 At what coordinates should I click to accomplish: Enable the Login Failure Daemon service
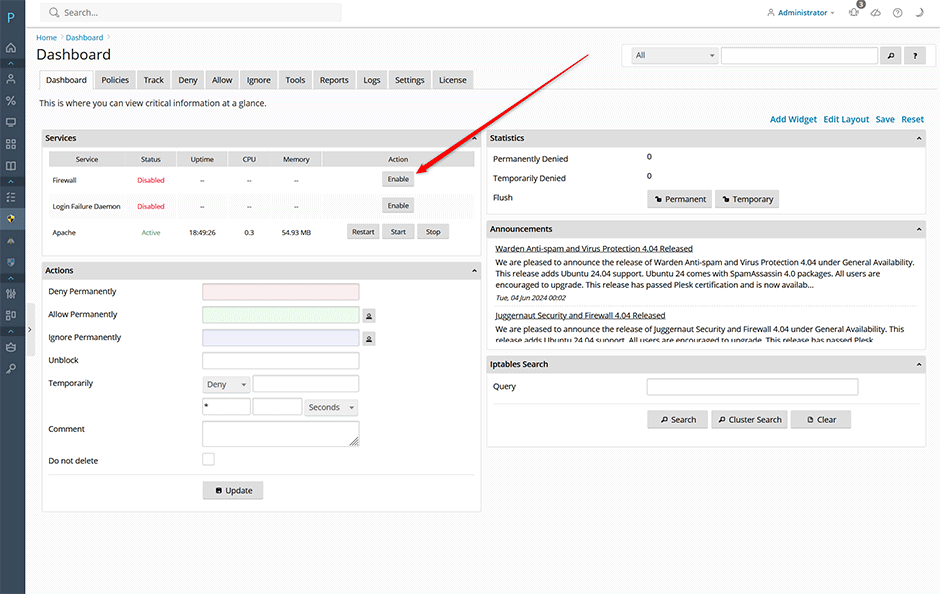click(x=398, y=206)
